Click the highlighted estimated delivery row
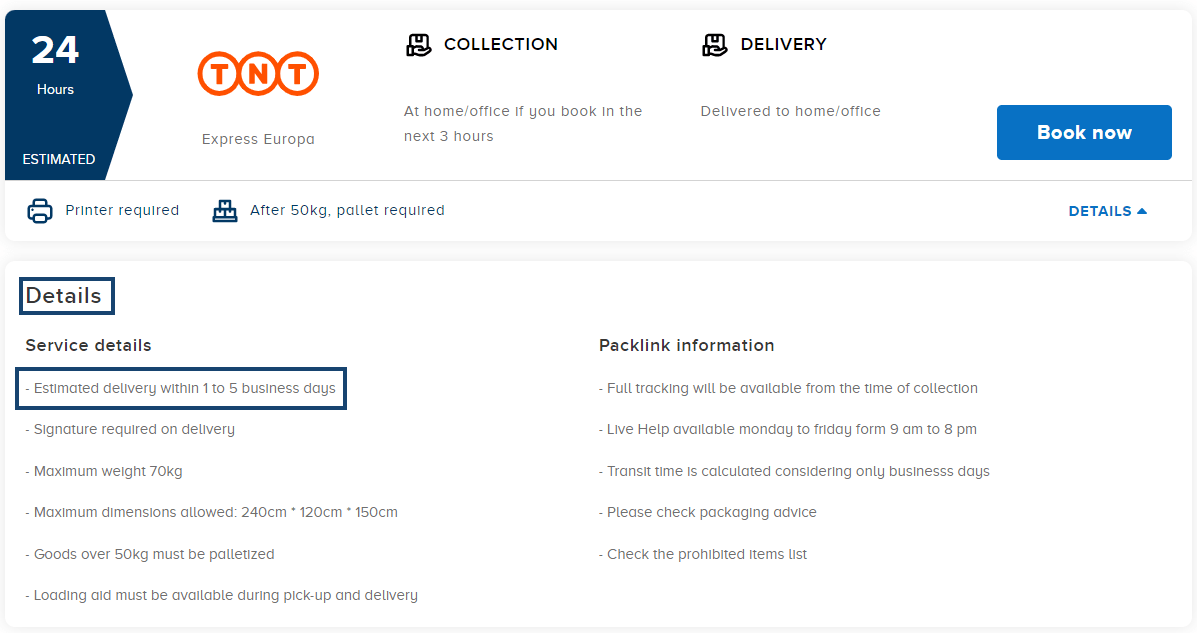The image size is (1197, 633). [x=180, y=388]
